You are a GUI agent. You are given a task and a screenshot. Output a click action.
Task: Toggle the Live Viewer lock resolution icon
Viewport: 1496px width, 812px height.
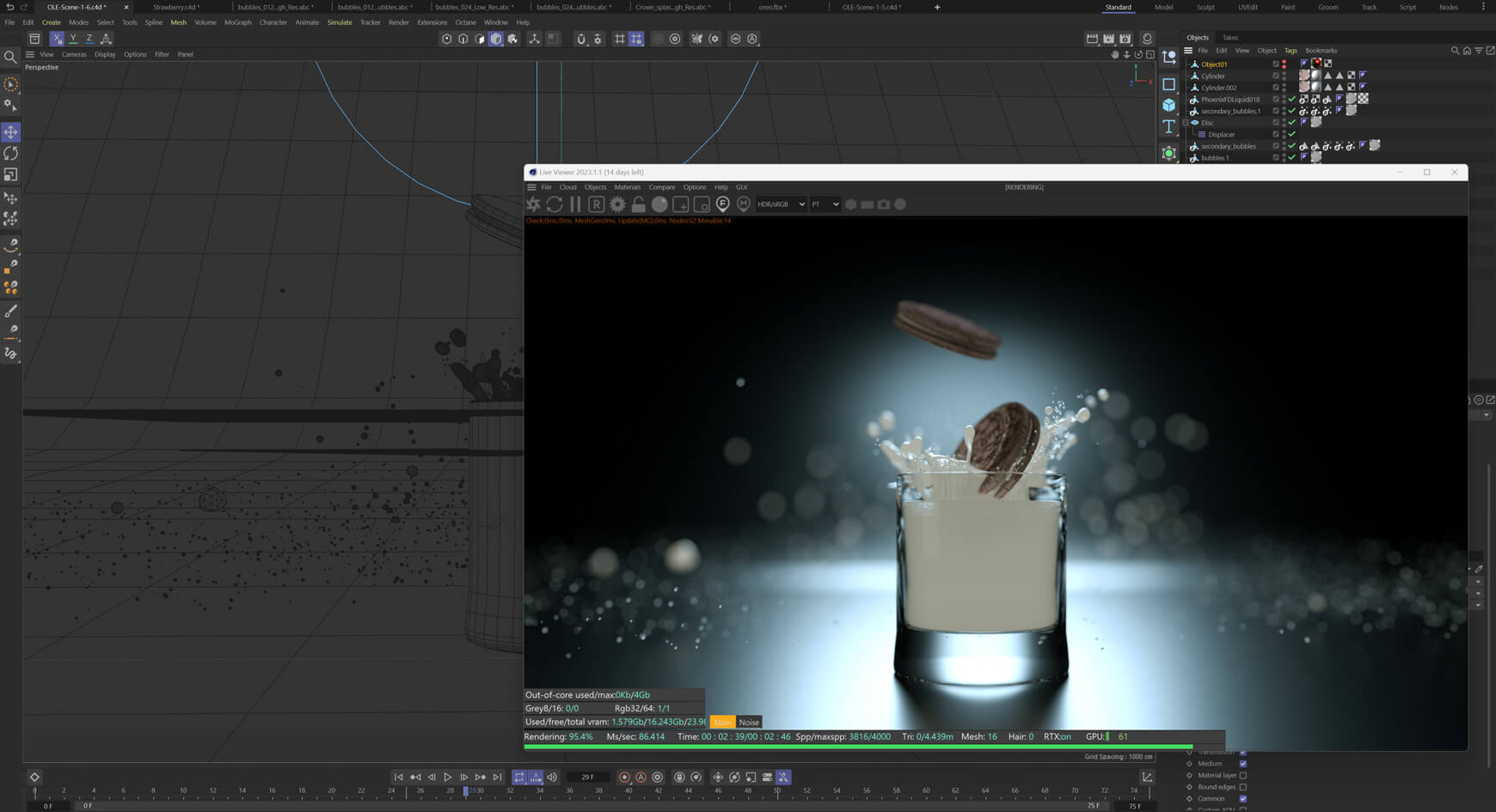click(638, 205)
